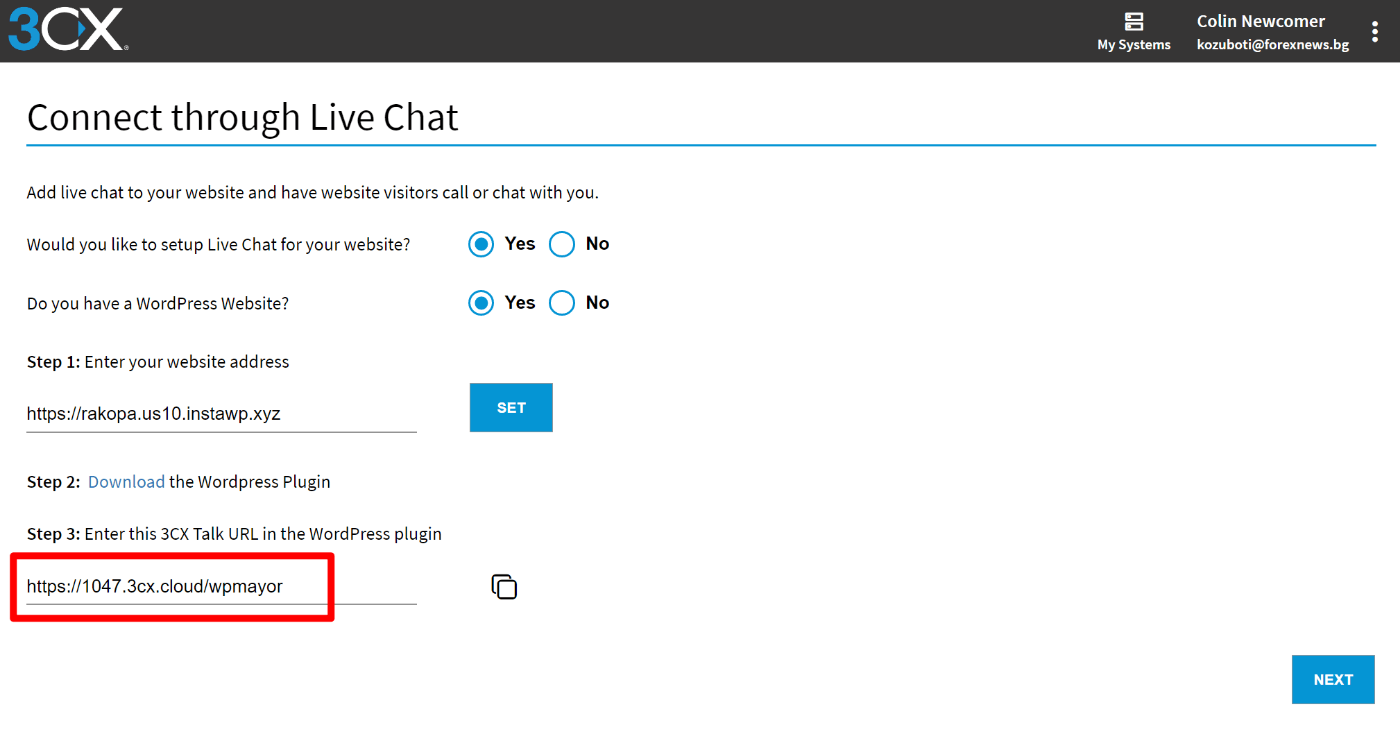1400x754 pixels.
Task: Click the Connect through Live Chat heading
Action: pos(242,117)
